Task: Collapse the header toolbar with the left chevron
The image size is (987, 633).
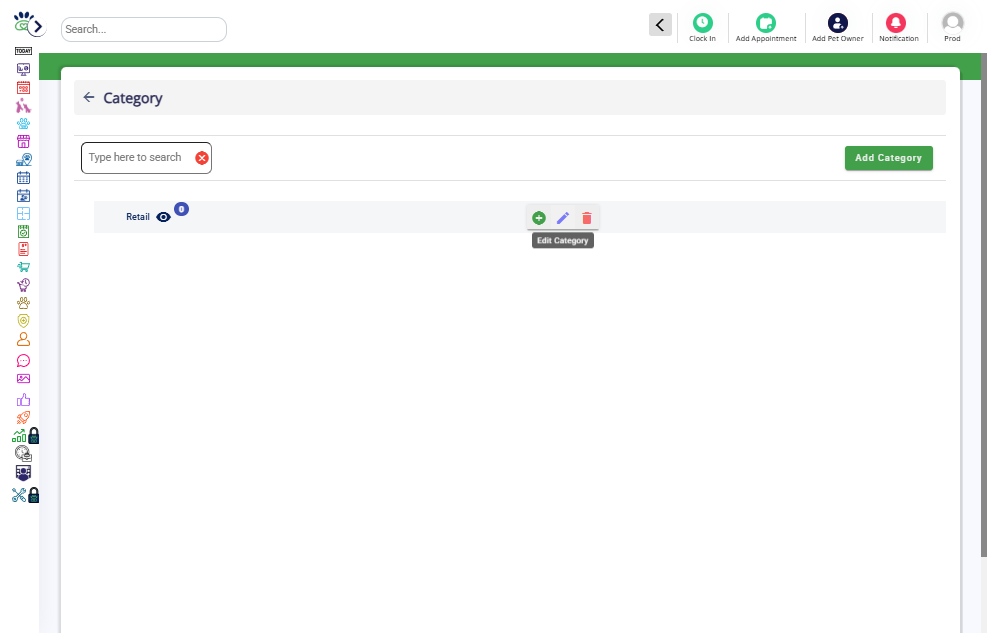Action: pos(660,25)
